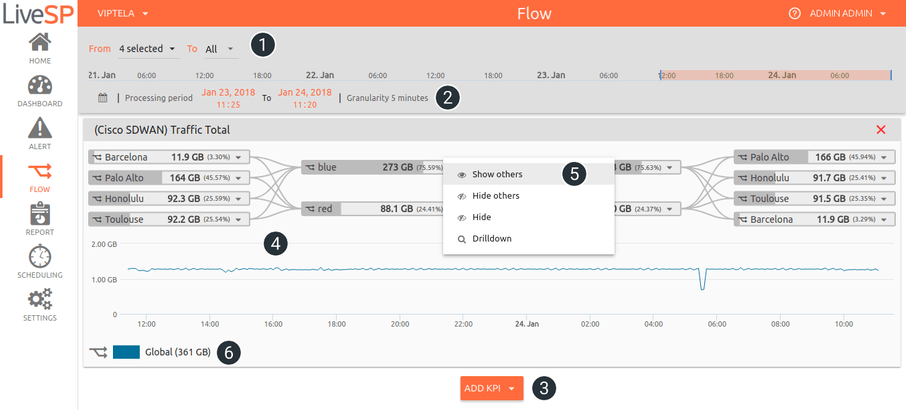Click the 22. Jan timeline marker

click(x=320, y=76)
